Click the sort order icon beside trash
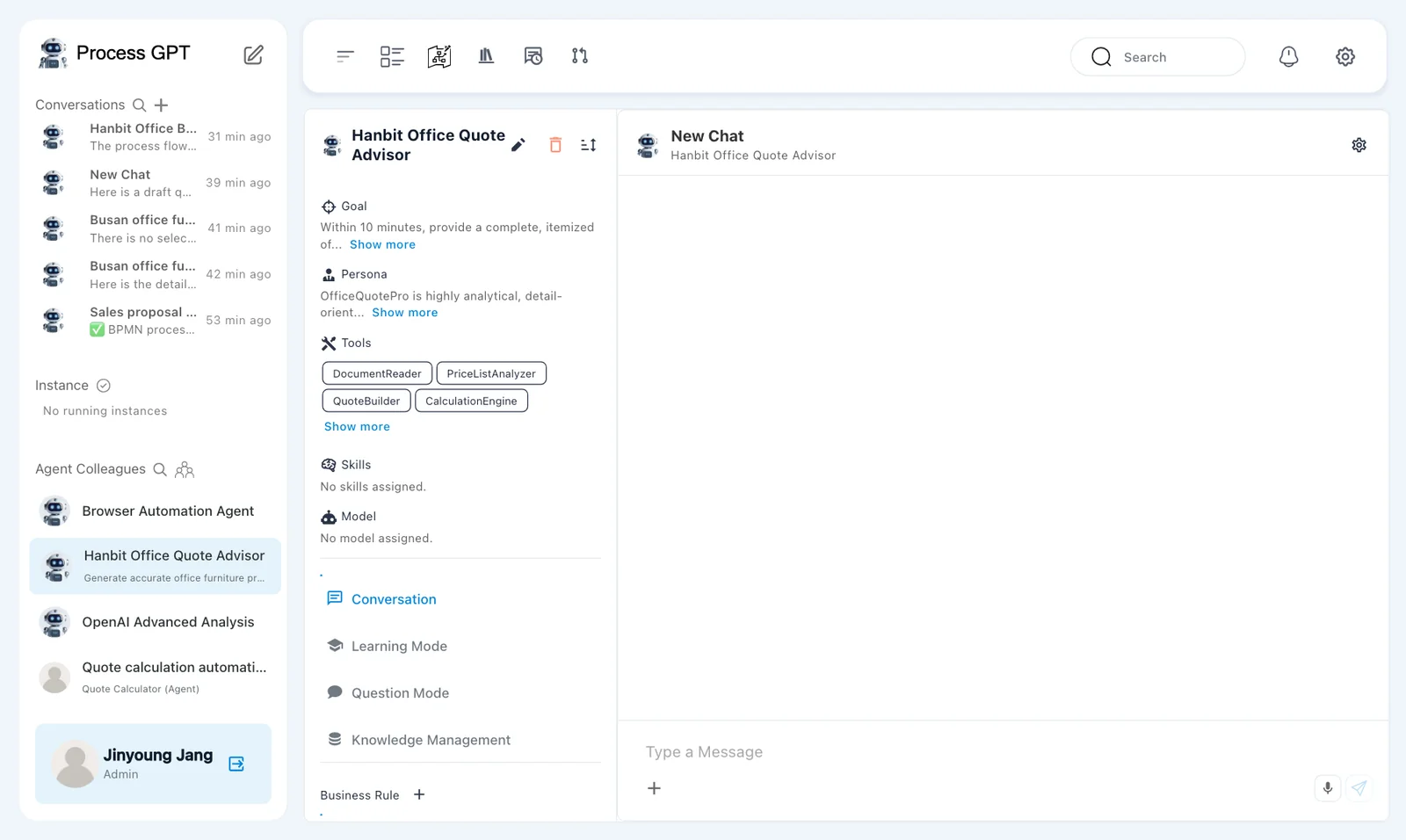Viewport: 1406px width, 840px height. (589, 145)
